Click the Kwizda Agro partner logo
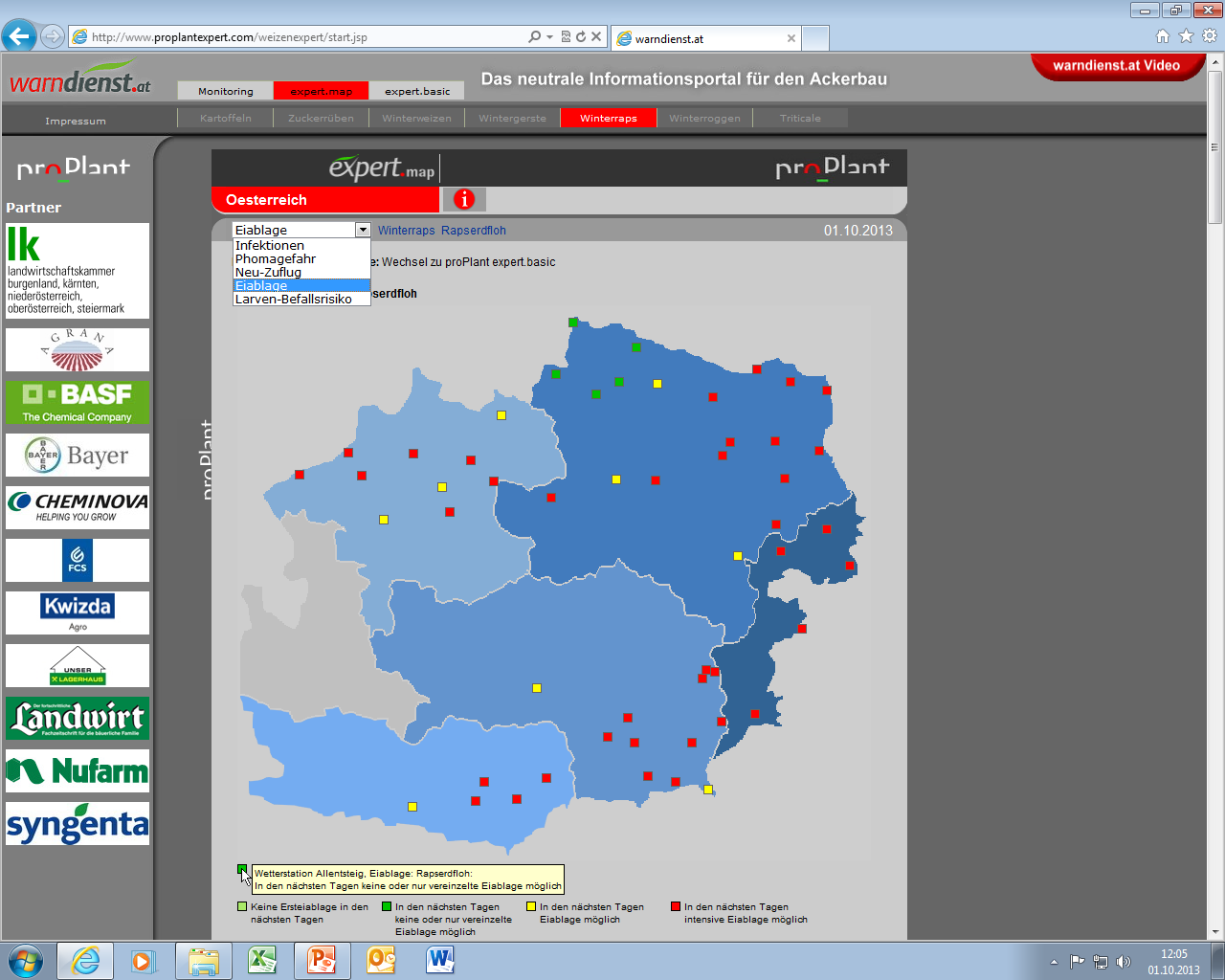Image resolution: width=1225 pixels, height=980 pixels. tap(78, 612)
